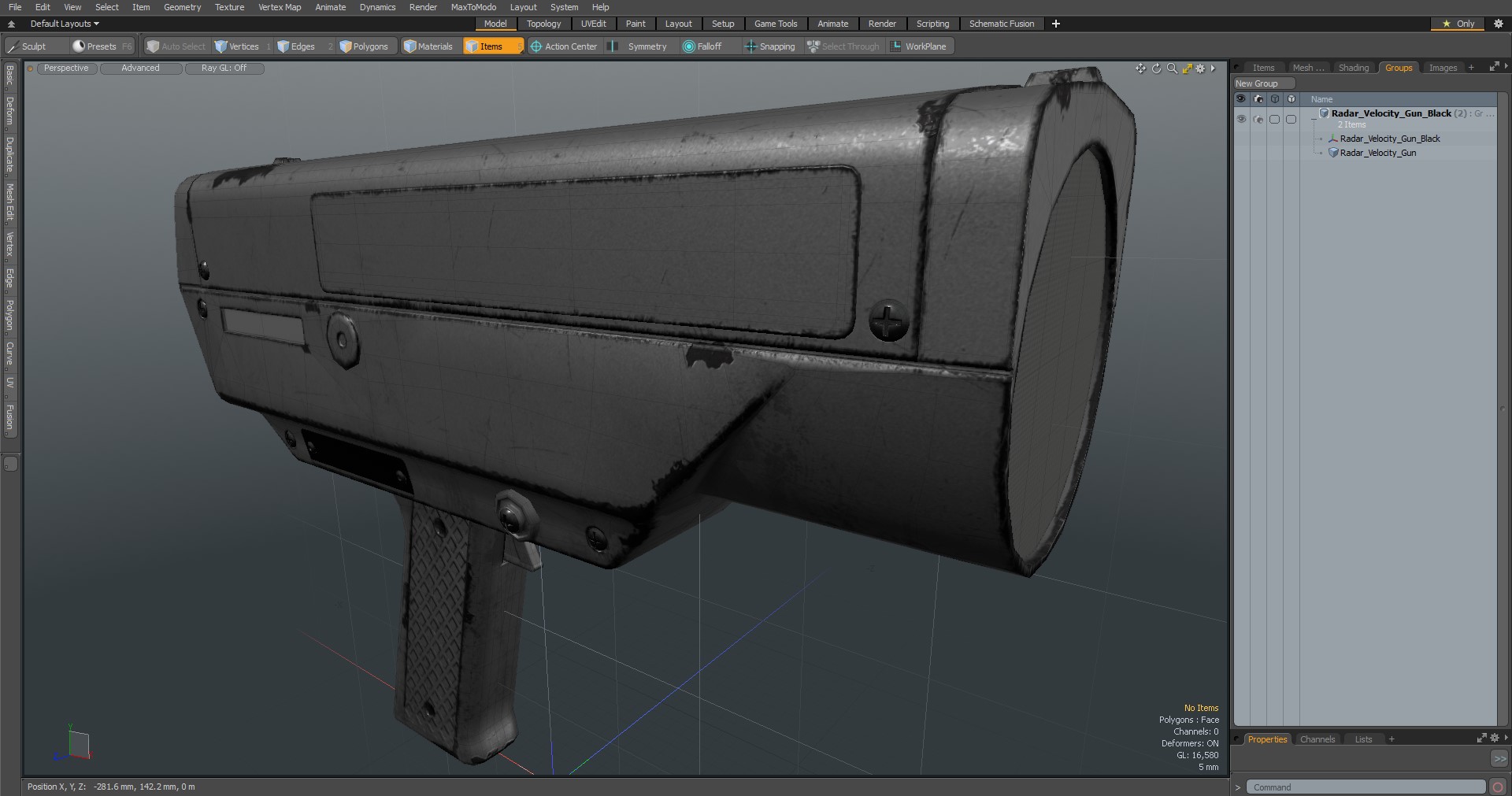The width and height of the screenshot is (1512, 796).
Task: Toggle render camera for Radar_Velocity_Gun_Black group
Action: [1258, 120]
